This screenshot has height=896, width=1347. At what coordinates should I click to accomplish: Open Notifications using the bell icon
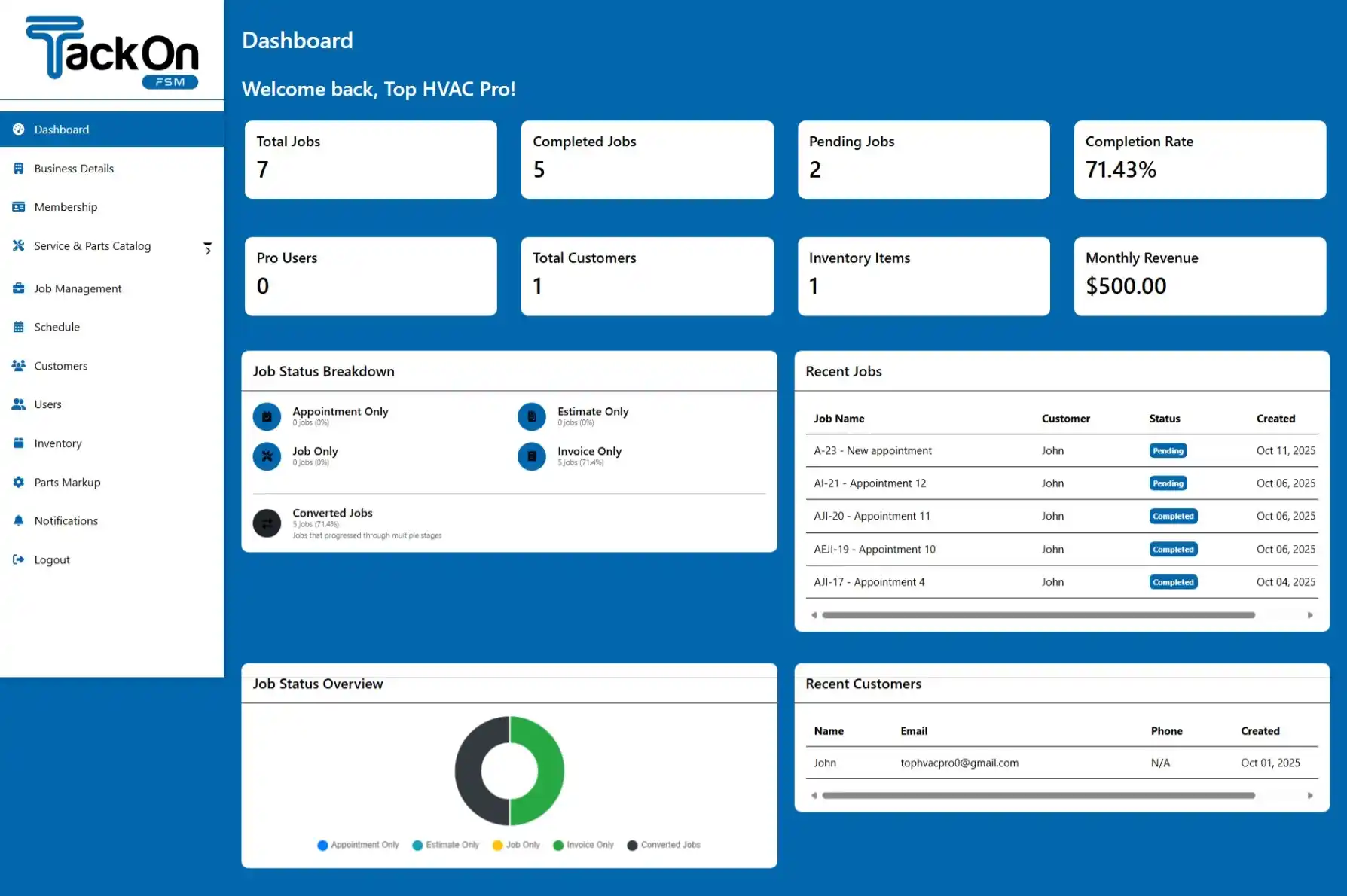(x=18, y=520)
